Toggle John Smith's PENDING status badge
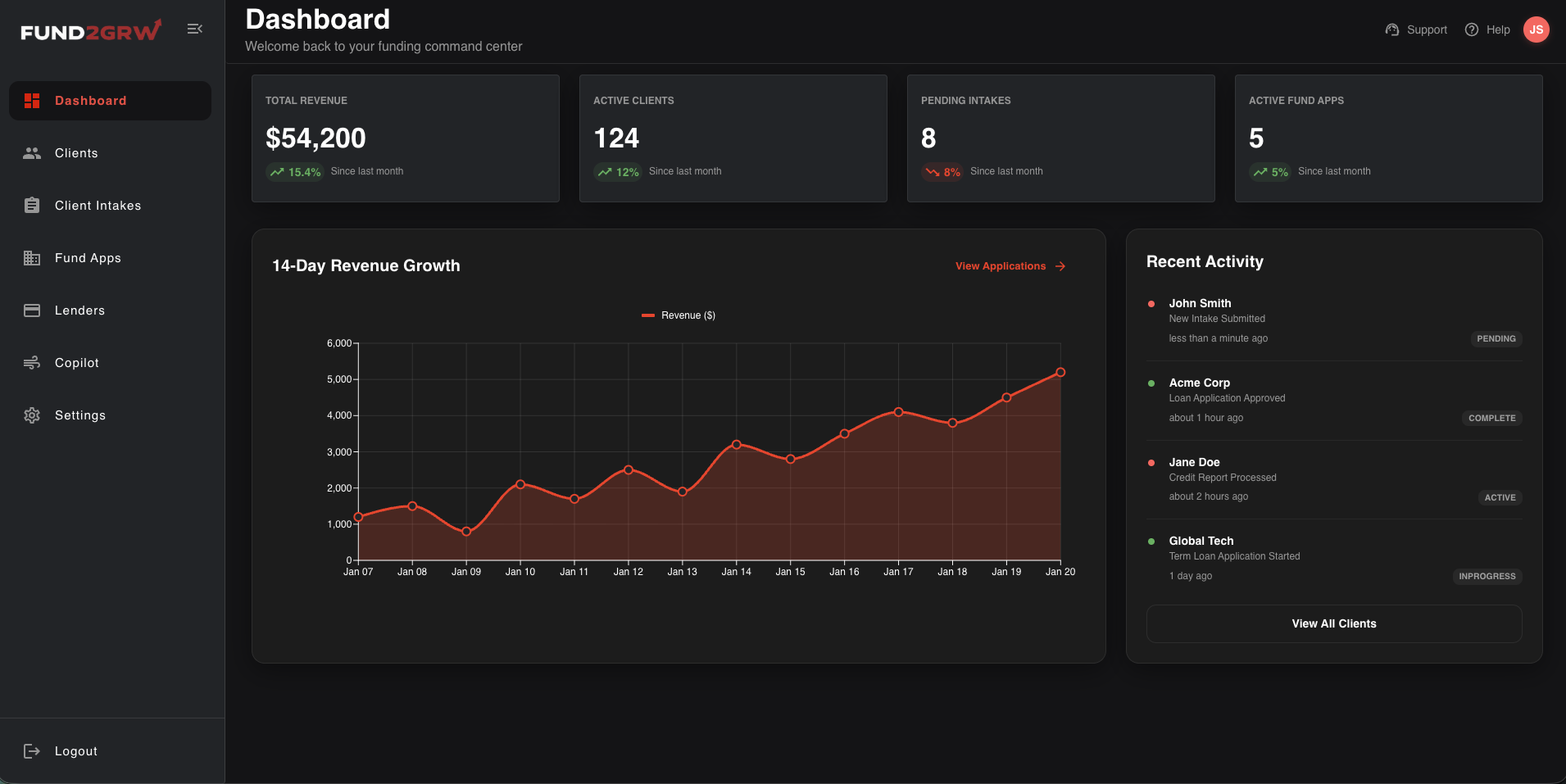The width and height of the screenshot is (1566, 784). [x=1495, y=338]
